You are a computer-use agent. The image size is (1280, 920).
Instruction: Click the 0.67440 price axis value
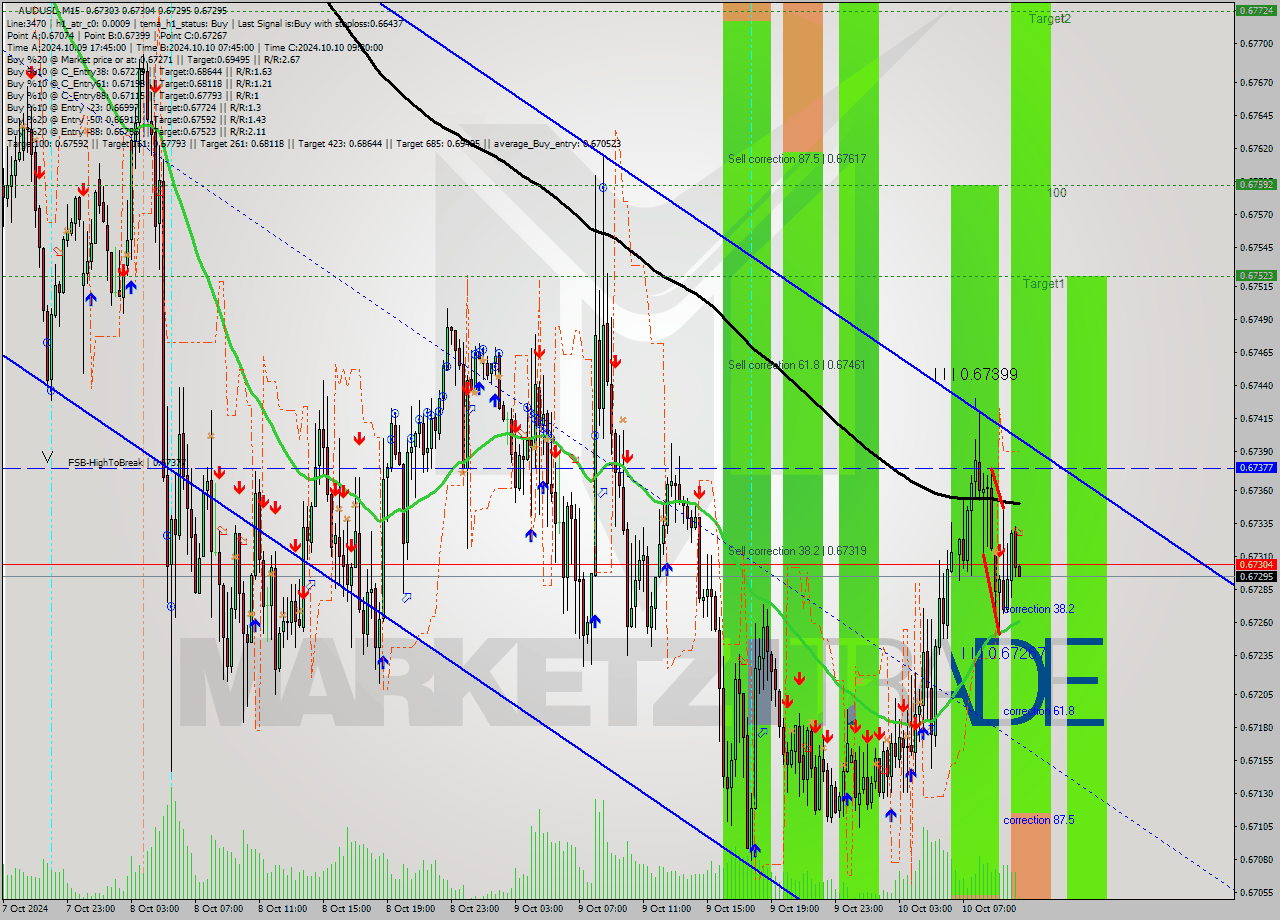[1255, 385]
